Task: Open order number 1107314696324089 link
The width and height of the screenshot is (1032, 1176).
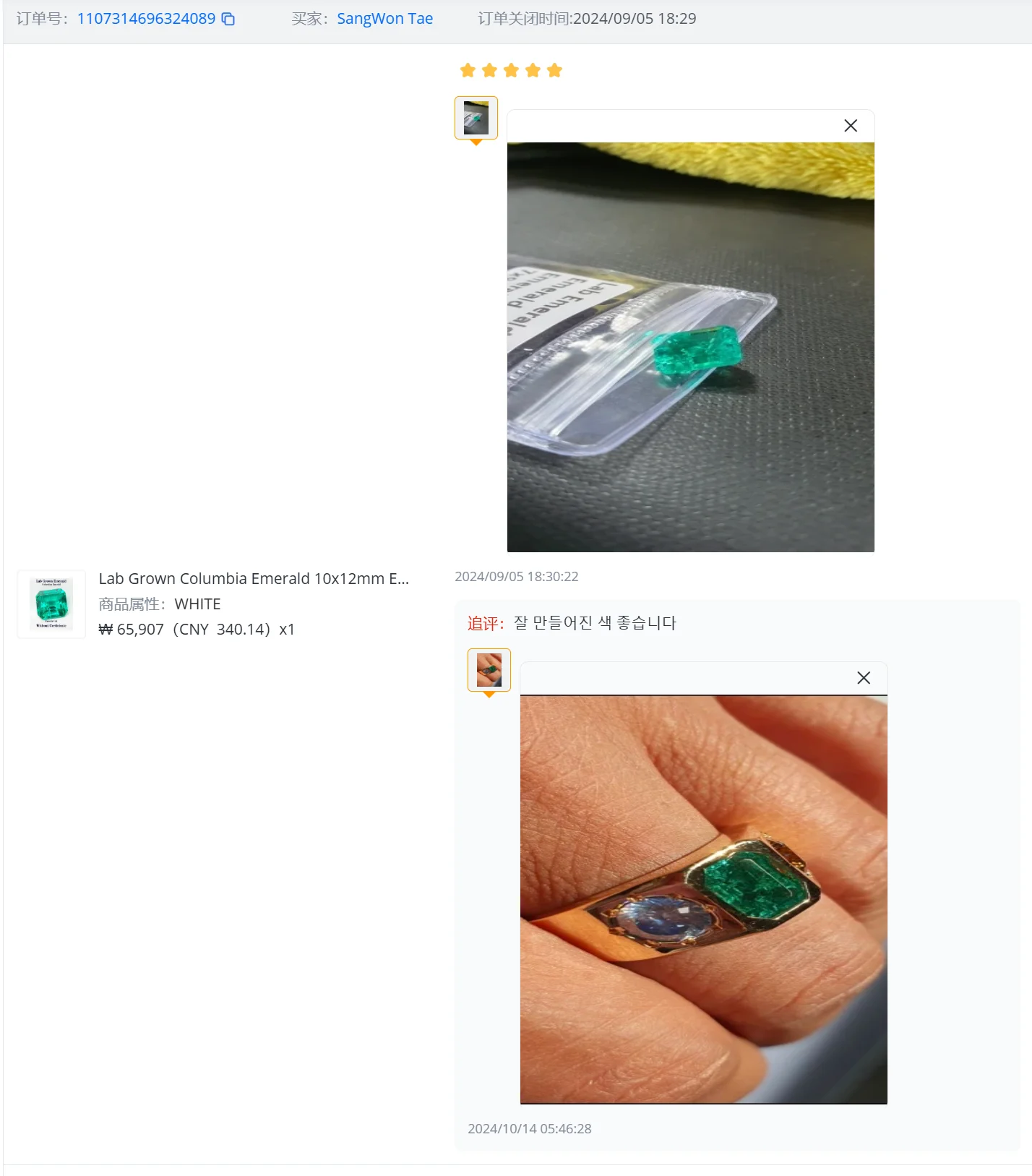Action: (x=146, y=19)
